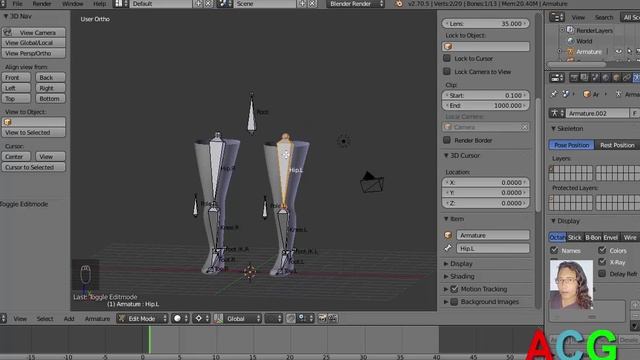Screen dimensions: 640x360
Task: Expand the RenderLayers tree item
Action: 562,30
